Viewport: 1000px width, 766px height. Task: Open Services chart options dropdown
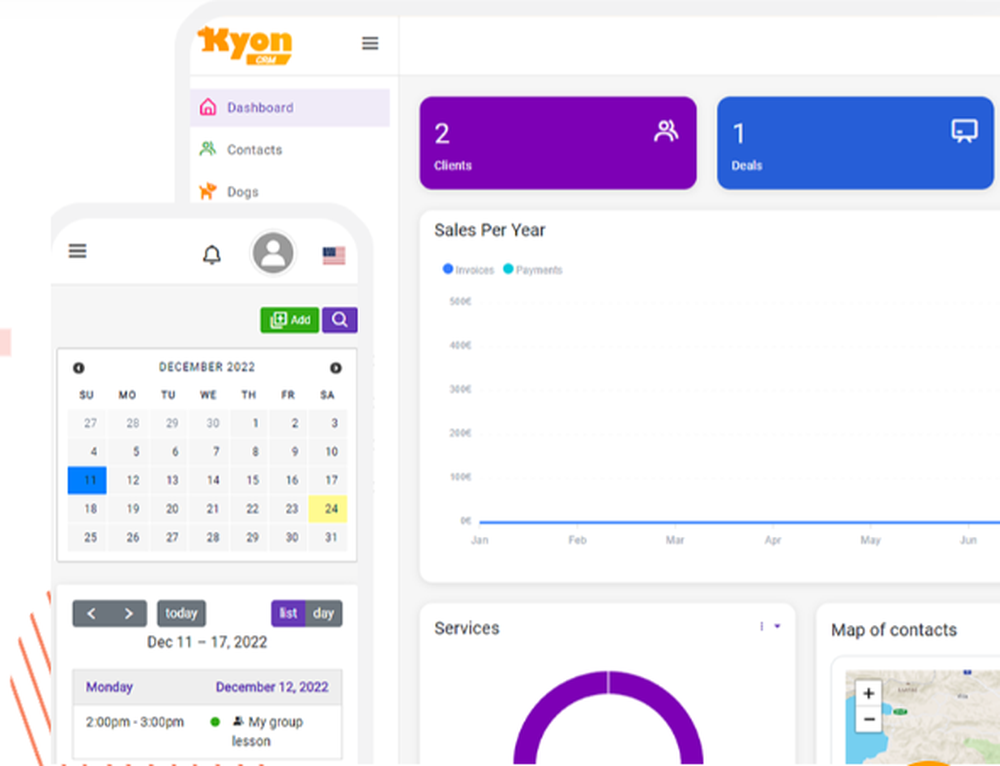[x=777, y=626]
